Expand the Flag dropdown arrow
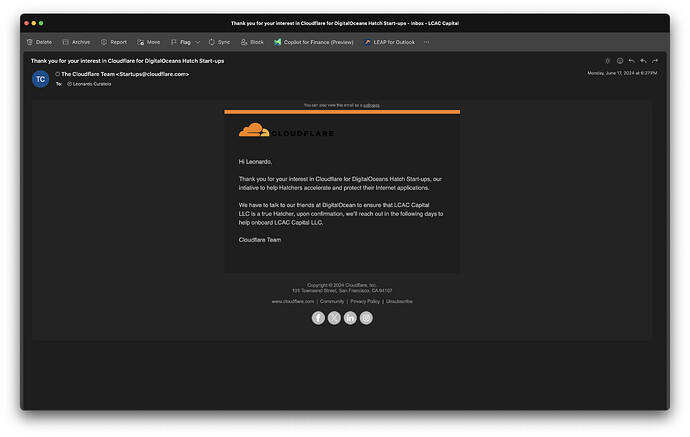The height and width of the screenshot is (437, 690). pyautogui.click(x=198, y=42)
